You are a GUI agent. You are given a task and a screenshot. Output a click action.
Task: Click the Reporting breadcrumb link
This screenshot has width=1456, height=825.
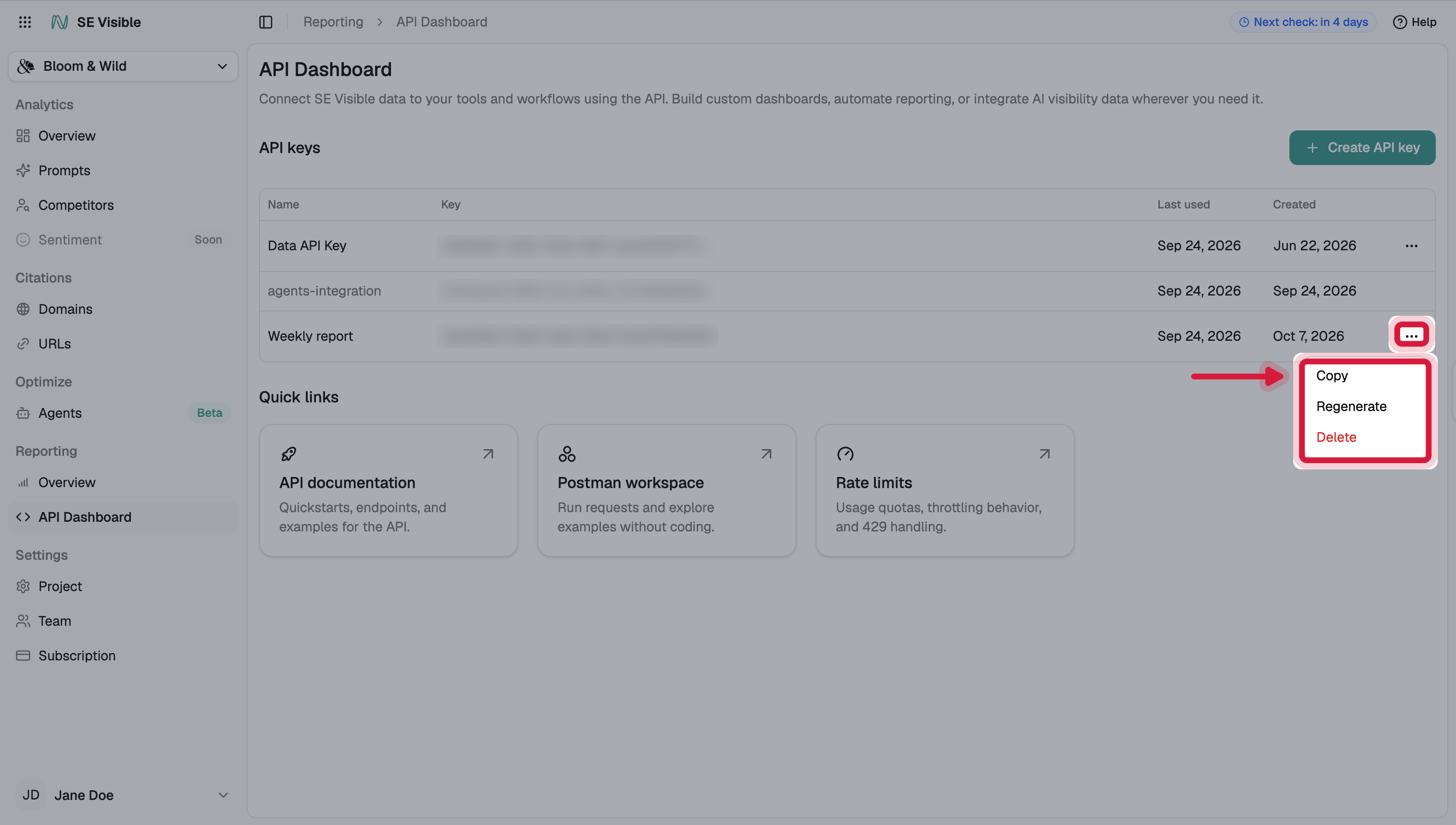click(333, 22)
